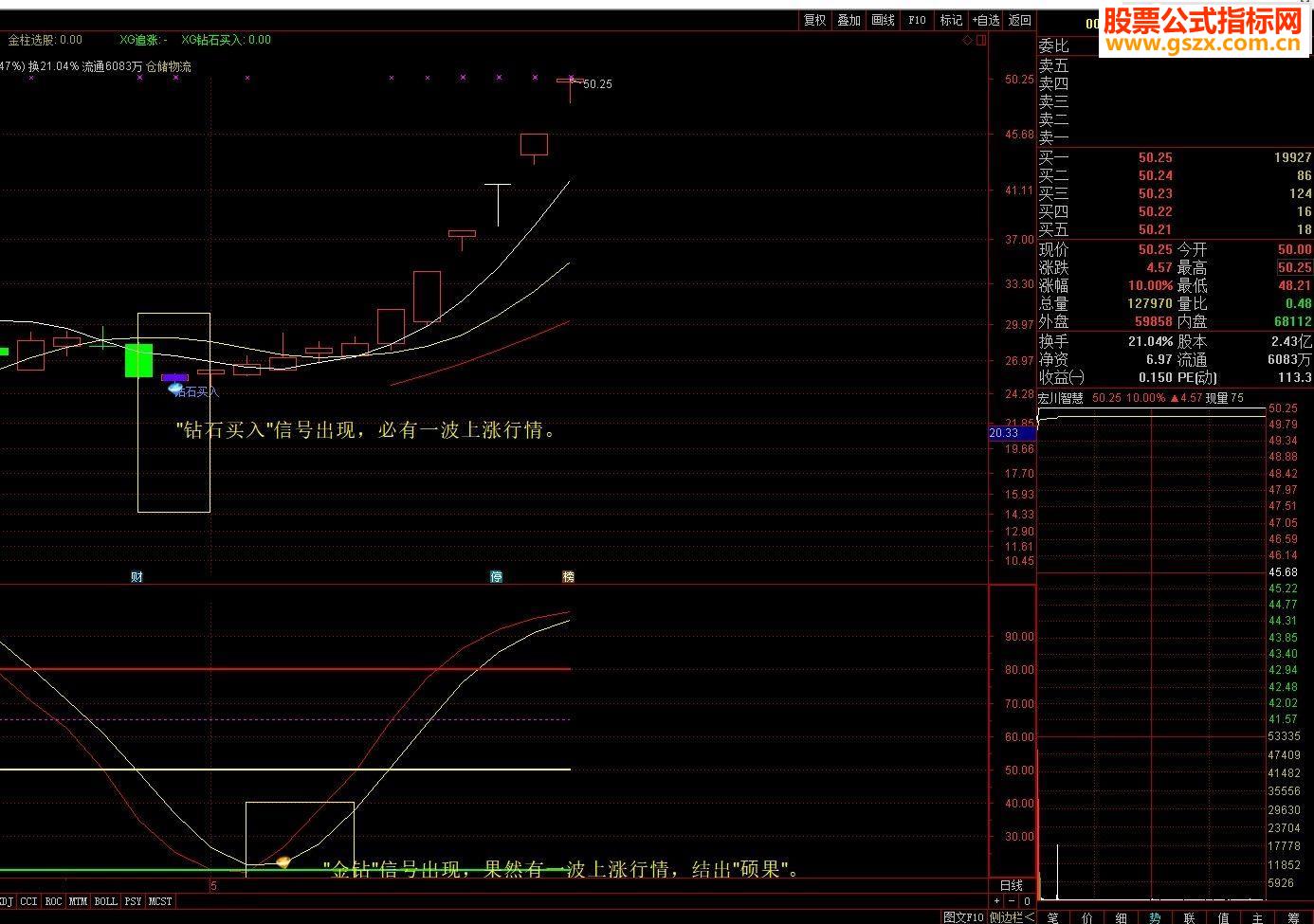Select the 联 tab in the side panel
Image resolution: width=1314 pixels, height=924 pixels.
(1190, 916)
